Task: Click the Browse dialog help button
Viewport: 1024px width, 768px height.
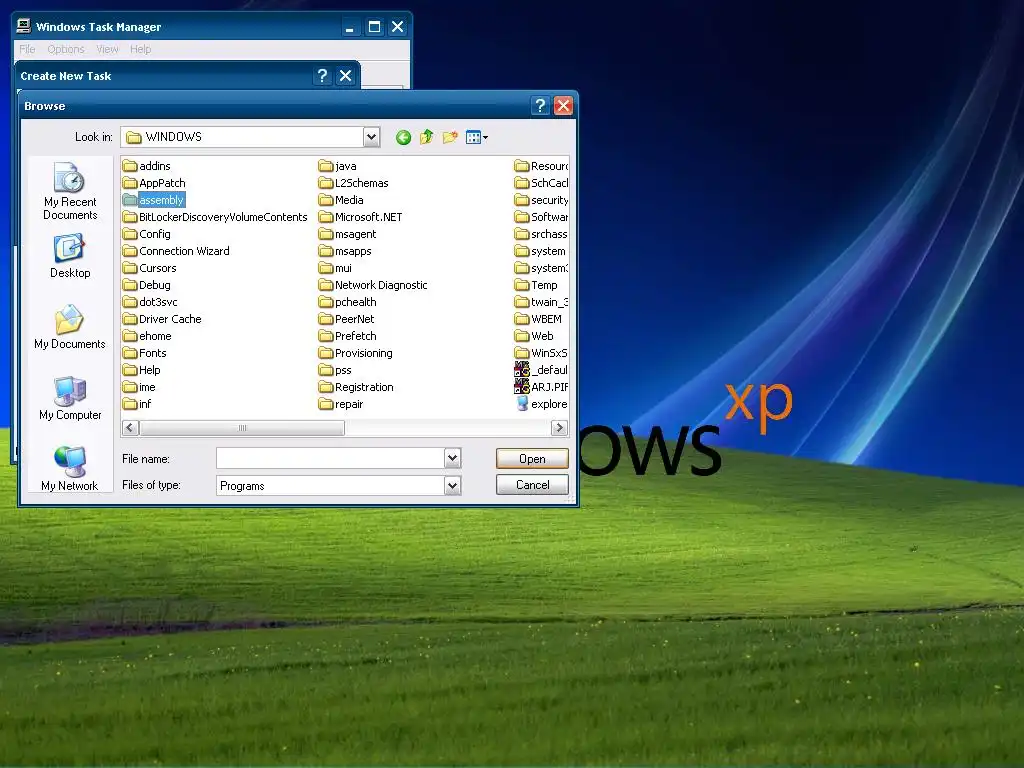Action: tap(540, 106)
